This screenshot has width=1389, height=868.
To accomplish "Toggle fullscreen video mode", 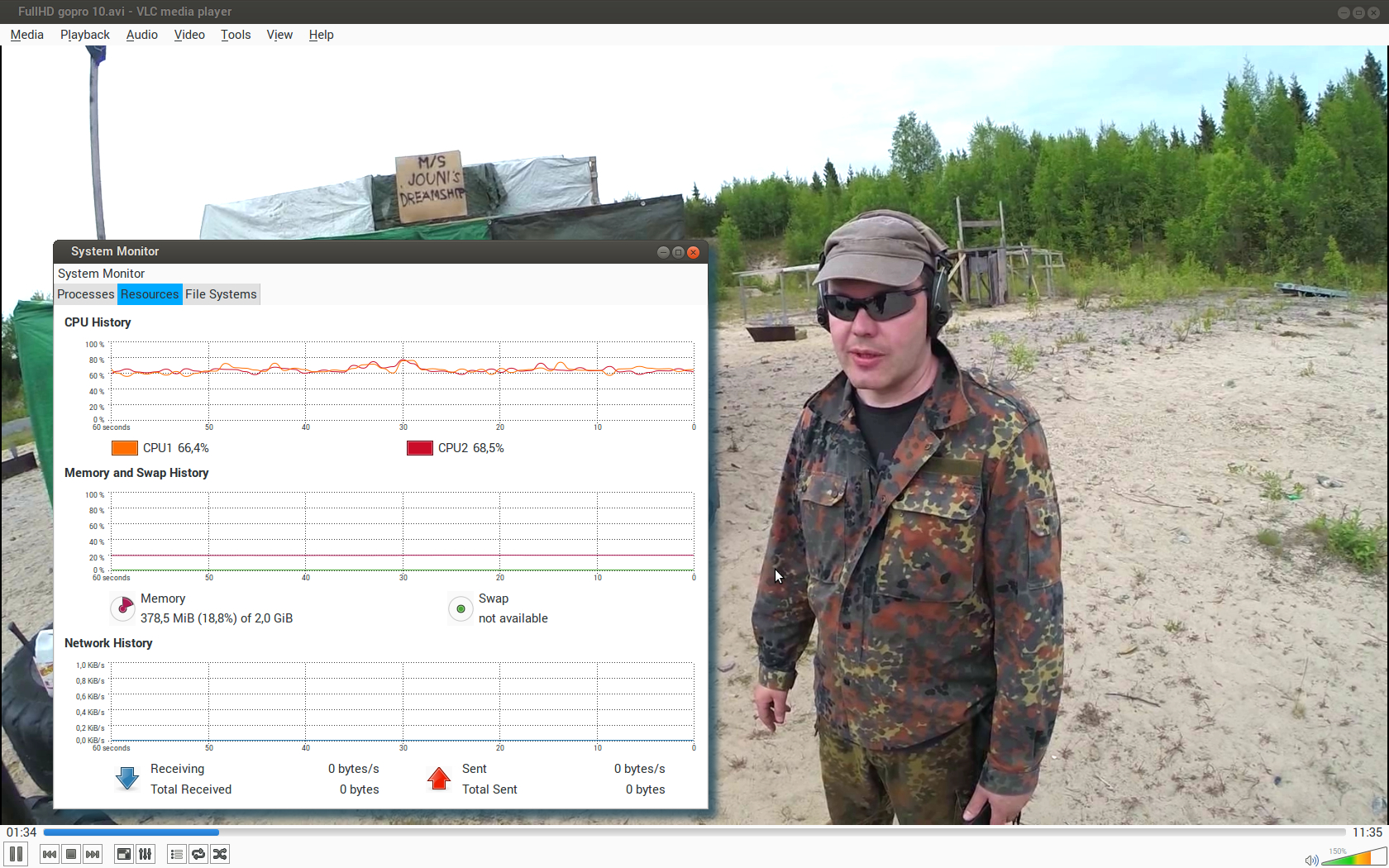I will (123, 854).
